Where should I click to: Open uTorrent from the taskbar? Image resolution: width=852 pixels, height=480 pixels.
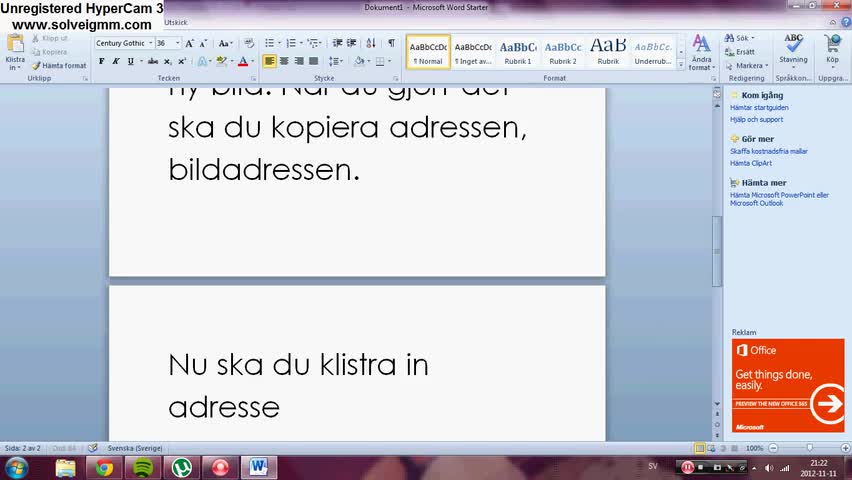pyautogui.click(x=181, y=467)
